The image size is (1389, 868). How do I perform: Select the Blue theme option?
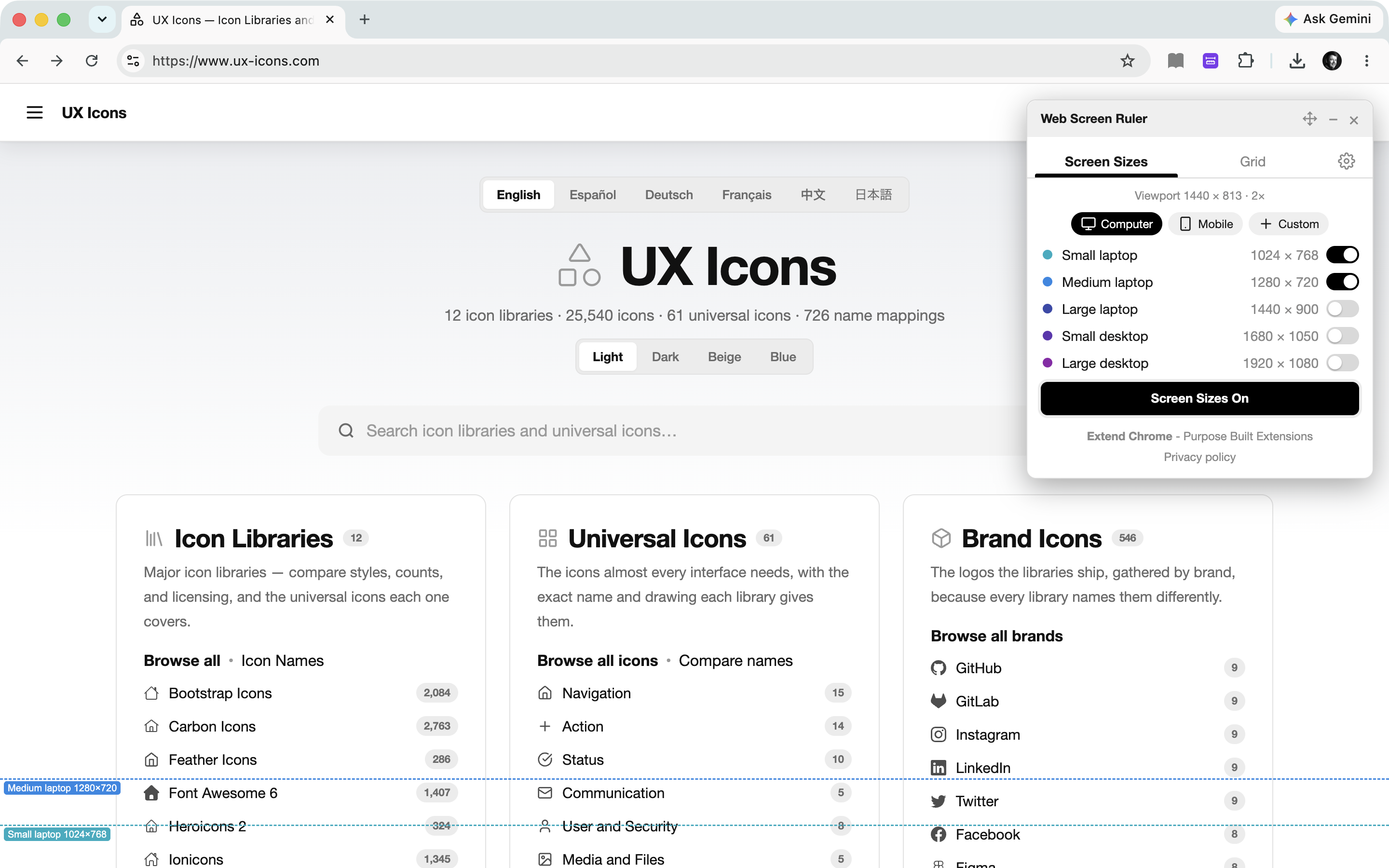click(783, 356)
